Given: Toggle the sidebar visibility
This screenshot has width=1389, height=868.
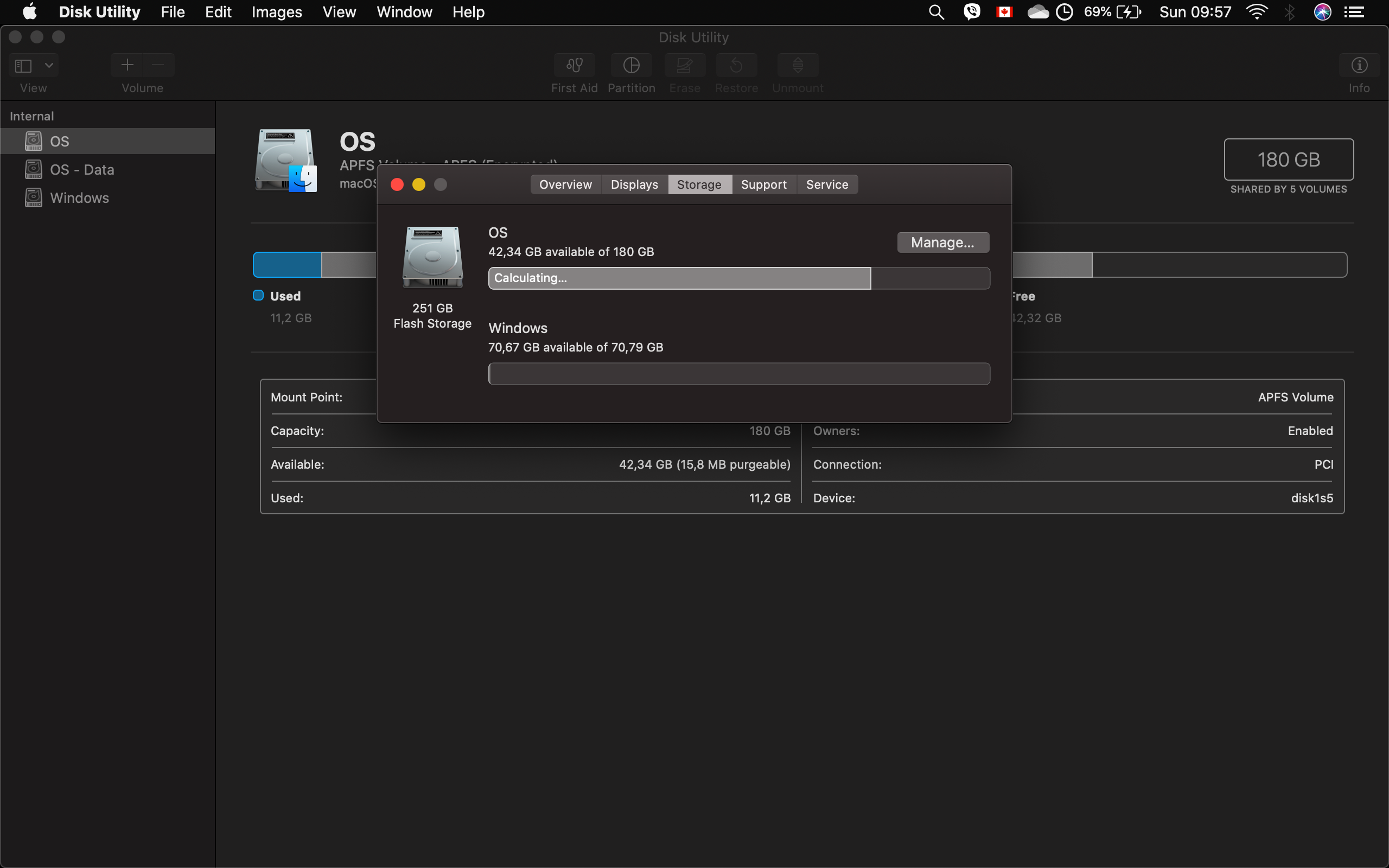Looking at the screenshot, I should [23, 65].
